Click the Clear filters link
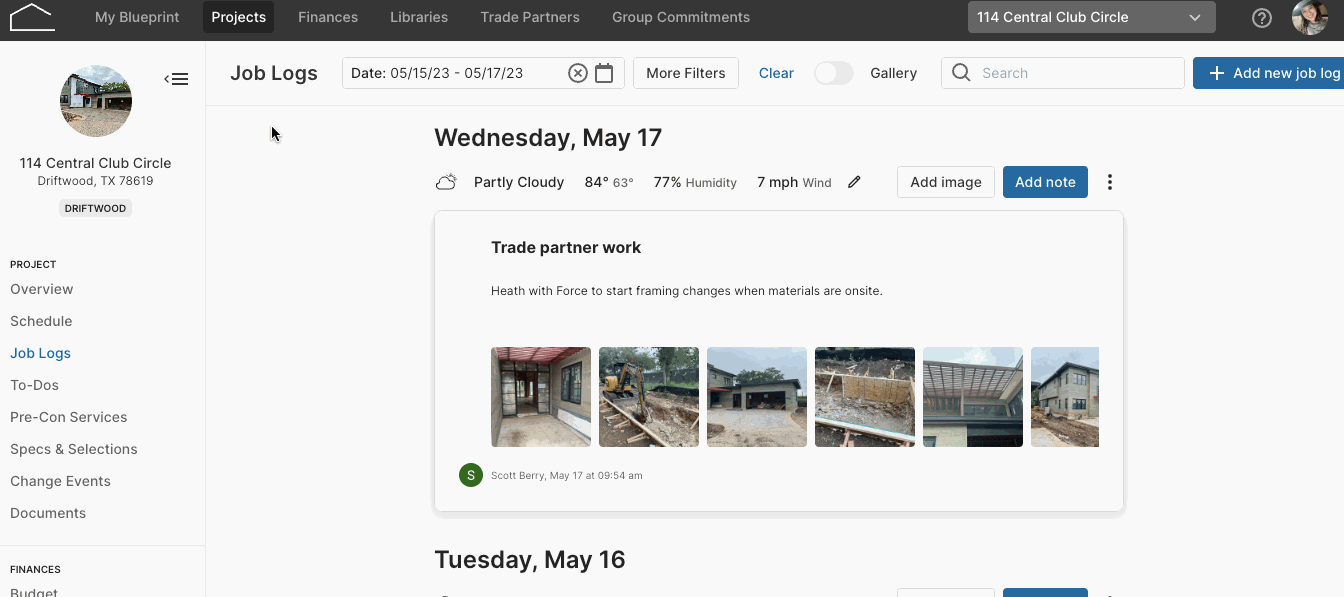1344x597 pixels. pos(776,73)
